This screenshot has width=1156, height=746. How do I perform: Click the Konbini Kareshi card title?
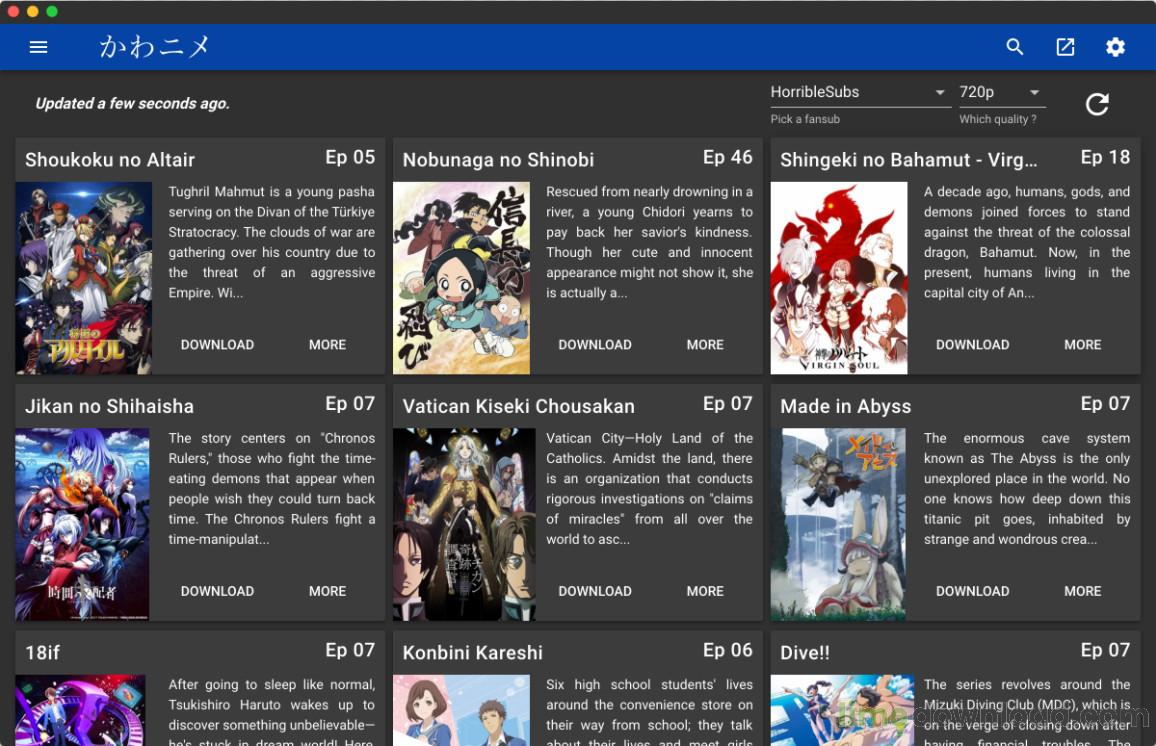tap(473, 652)
